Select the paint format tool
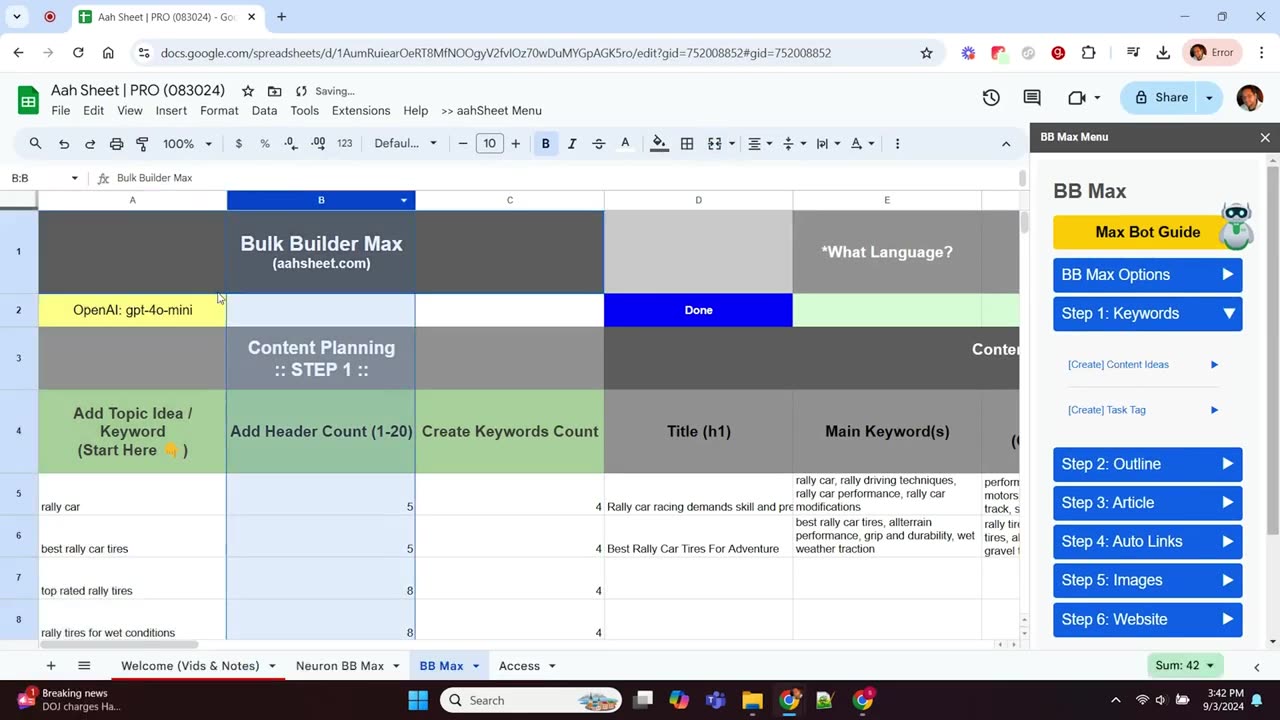1280x720 pixels. 142,143
